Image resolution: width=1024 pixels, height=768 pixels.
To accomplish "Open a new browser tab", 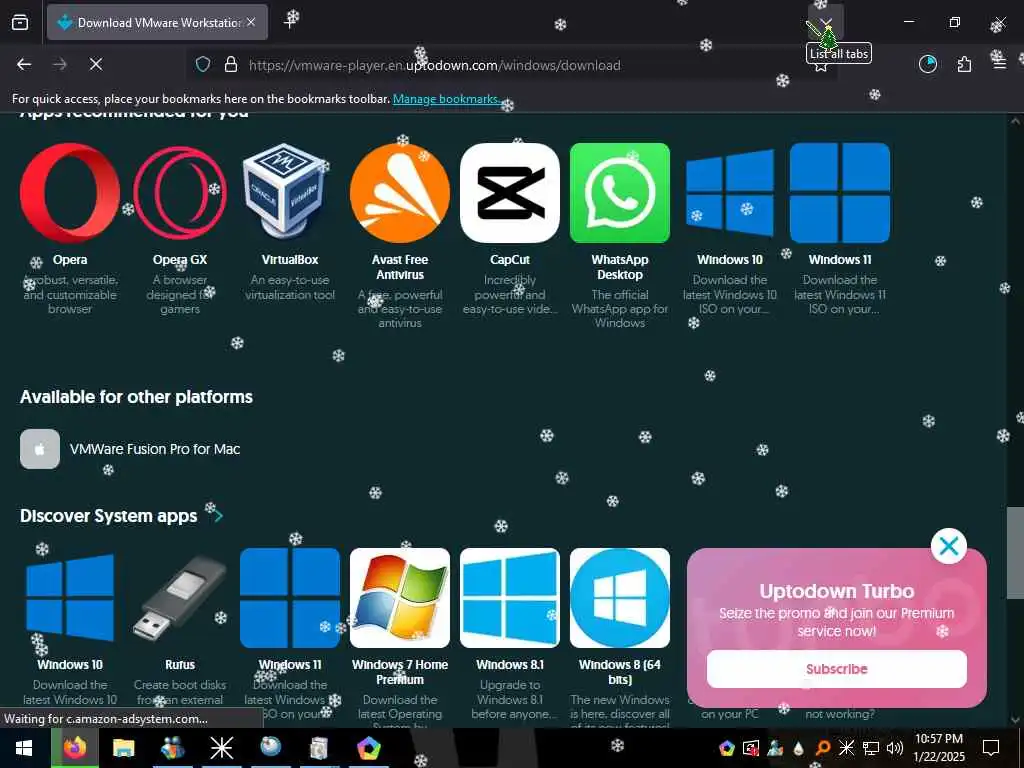I will (x=290, y=23).
